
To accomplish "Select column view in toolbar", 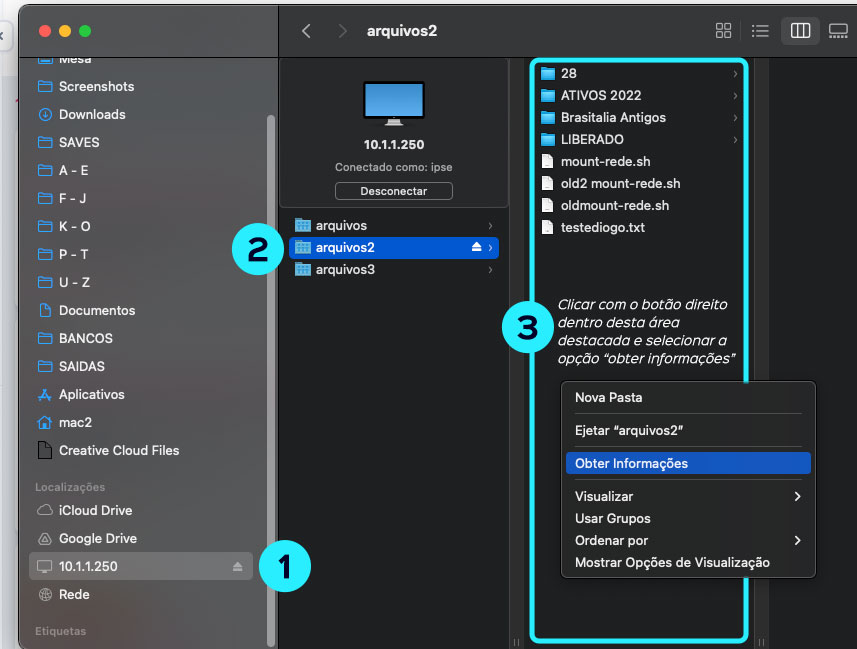I will point(800,31).
